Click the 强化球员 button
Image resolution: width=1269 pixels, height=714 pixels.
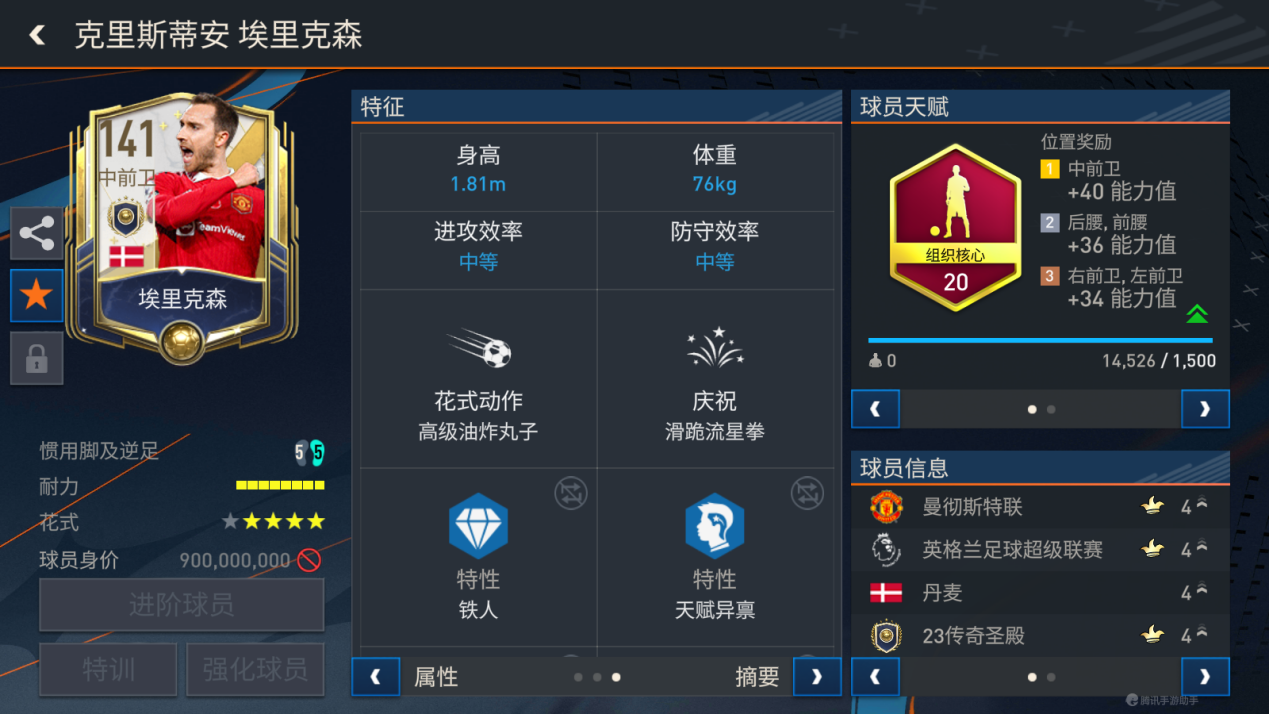(x=255, y=669)
